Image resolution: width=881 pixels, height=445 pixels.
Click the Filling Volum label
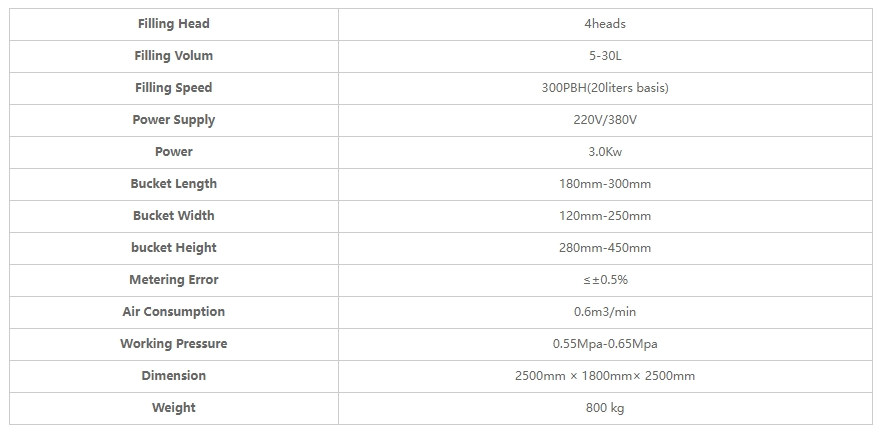[174, 56]
